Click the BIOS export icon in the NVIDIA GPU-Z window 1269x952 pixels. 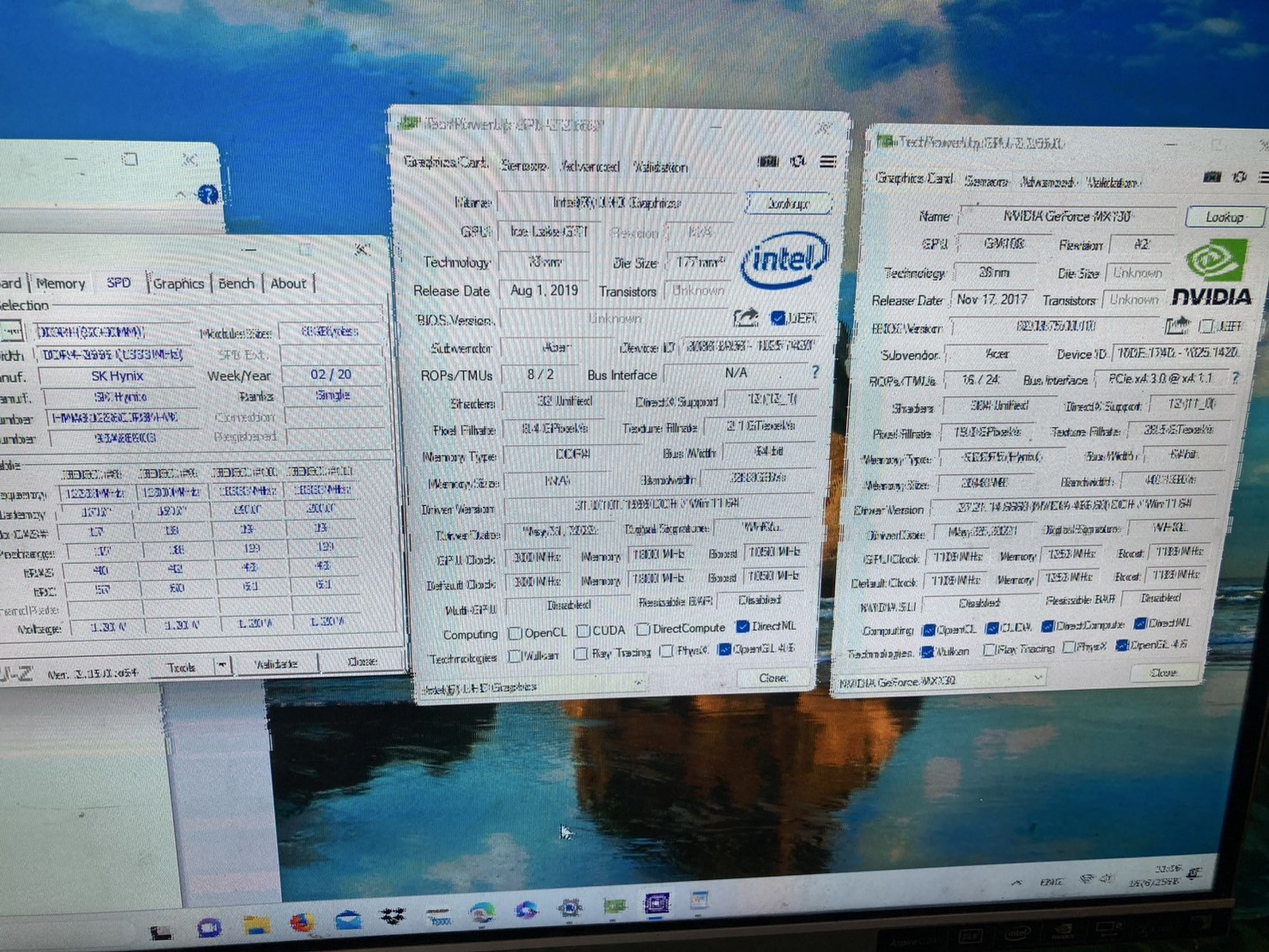(1177, 326)
